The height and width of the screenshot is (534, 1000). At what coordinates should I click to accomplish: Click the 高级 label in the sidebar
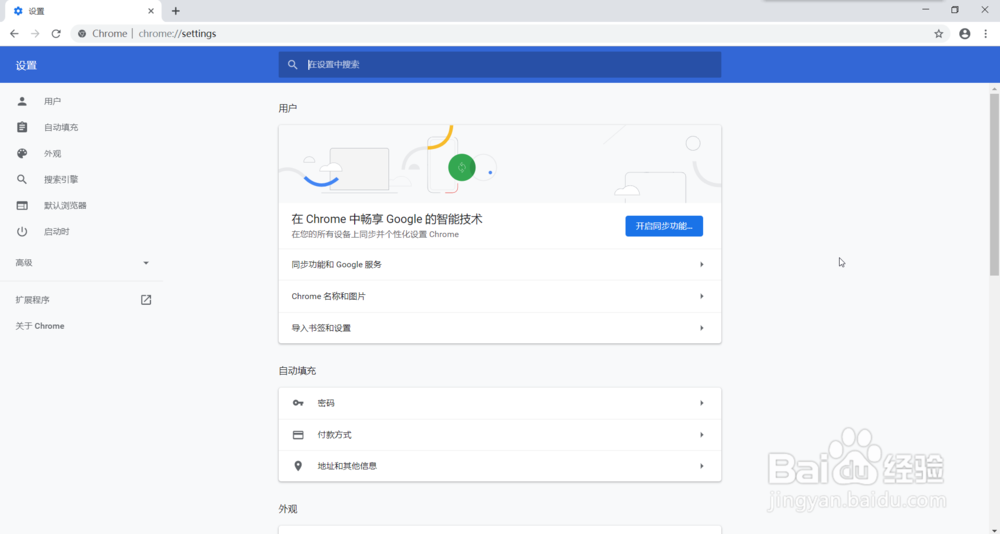pos(24,263)
